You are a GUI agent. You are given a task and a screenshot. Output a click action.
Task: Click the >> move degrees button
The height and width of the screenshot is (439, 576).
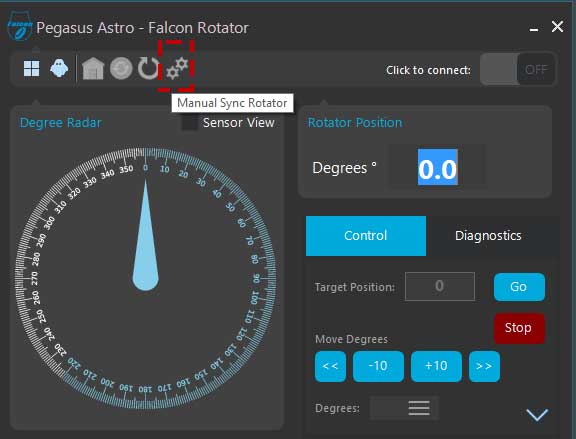pos(484,366)
